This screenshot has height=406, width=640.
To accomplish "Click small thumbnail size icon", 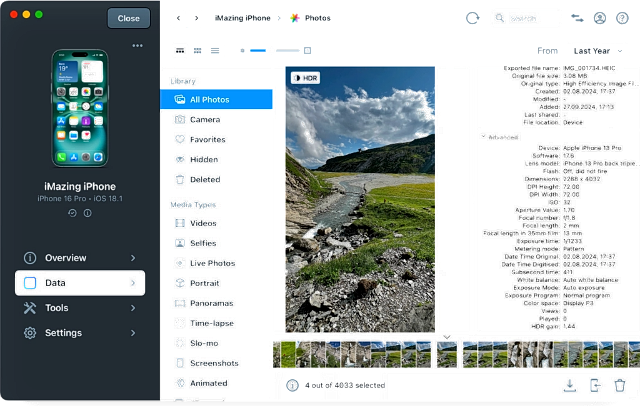I will click(242, 51).
